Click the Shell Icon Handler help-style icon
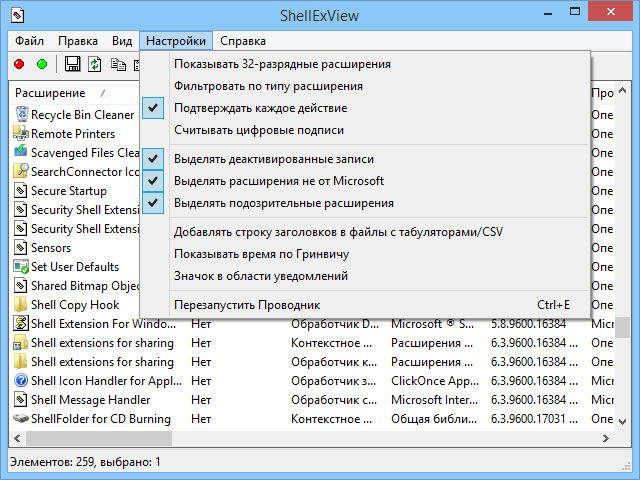This screenshot has width=640, height=480. coord(21,380)
